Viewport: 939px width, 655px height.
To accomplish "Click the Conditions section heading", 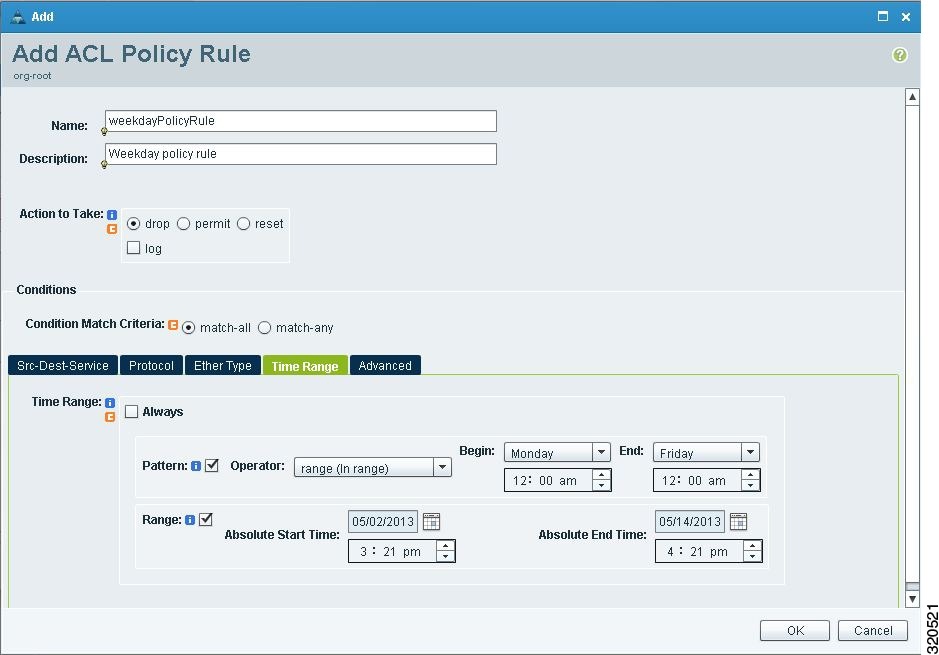I will point(46,290).
